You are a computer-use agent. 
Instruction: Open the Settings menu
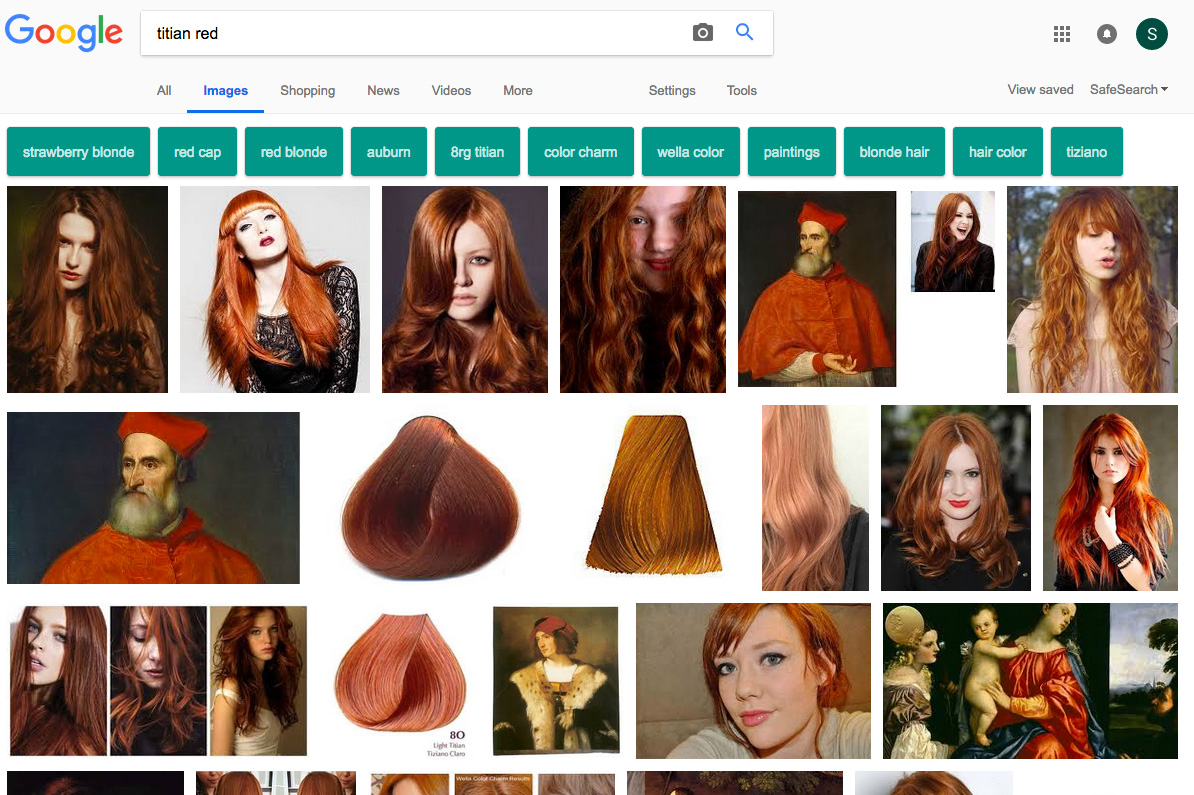point(671,91)
